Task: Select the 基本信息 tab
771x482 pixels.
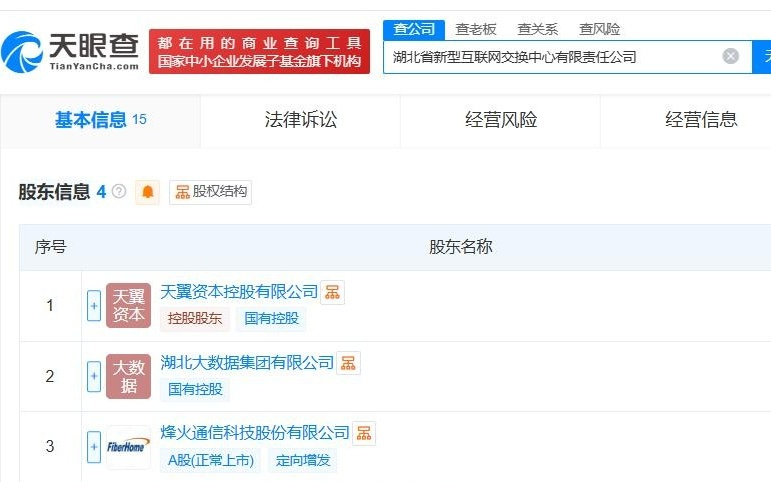Action: pos(100,120)
